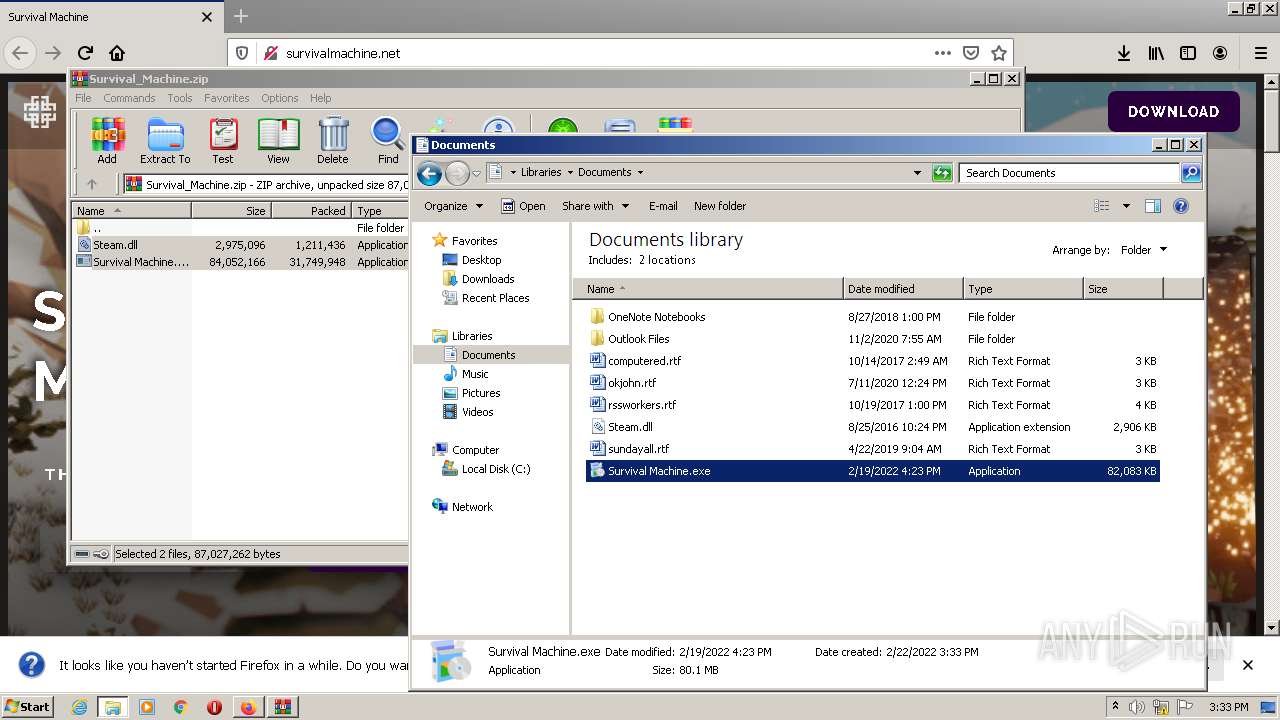Open the recent pages dropdown near back button
Screen dimensions: 1280x720
476,173
